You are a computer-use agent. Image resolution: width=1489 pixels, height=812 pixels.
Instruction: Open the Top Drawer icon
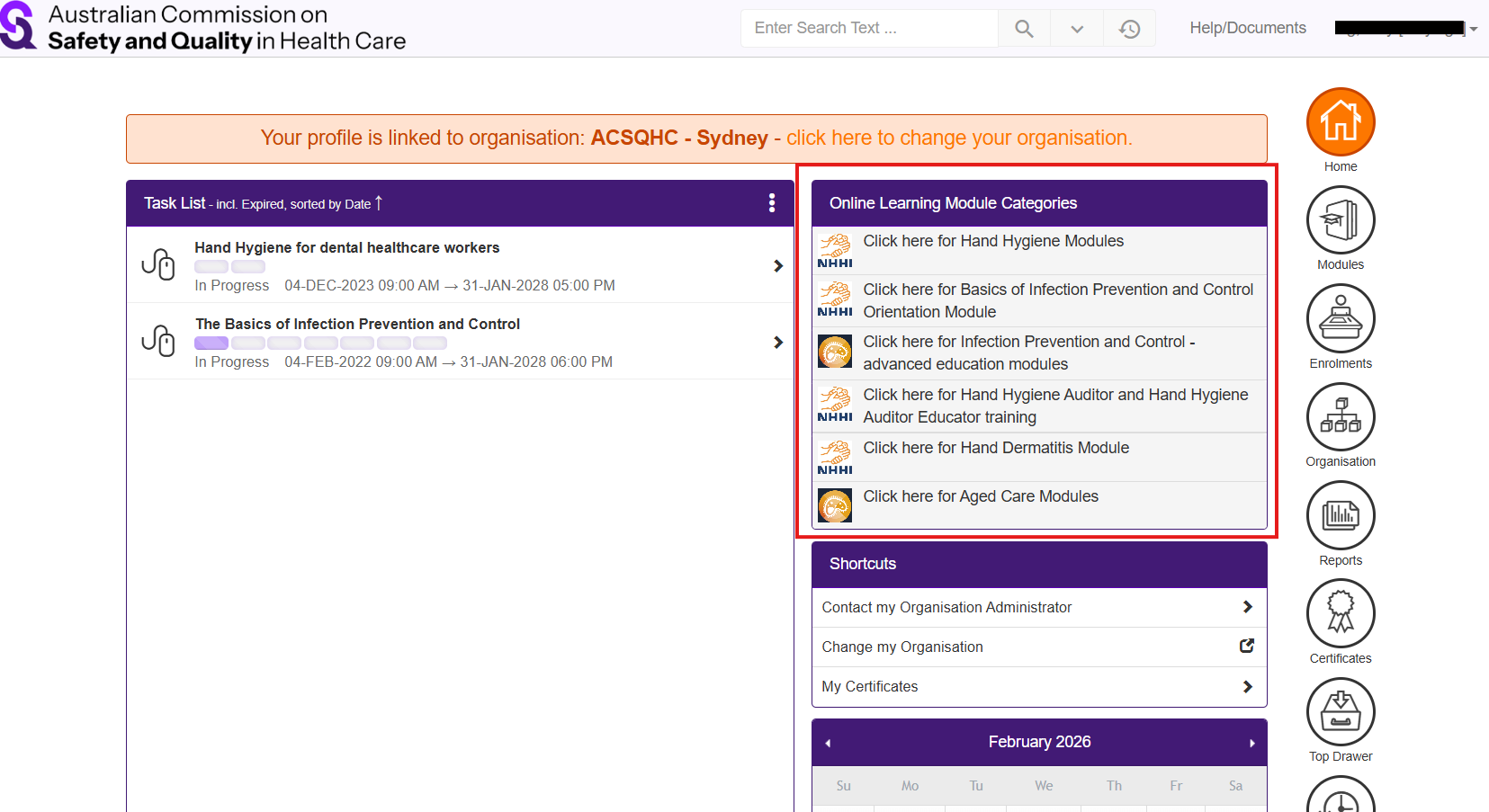(x=1341, y=711)
